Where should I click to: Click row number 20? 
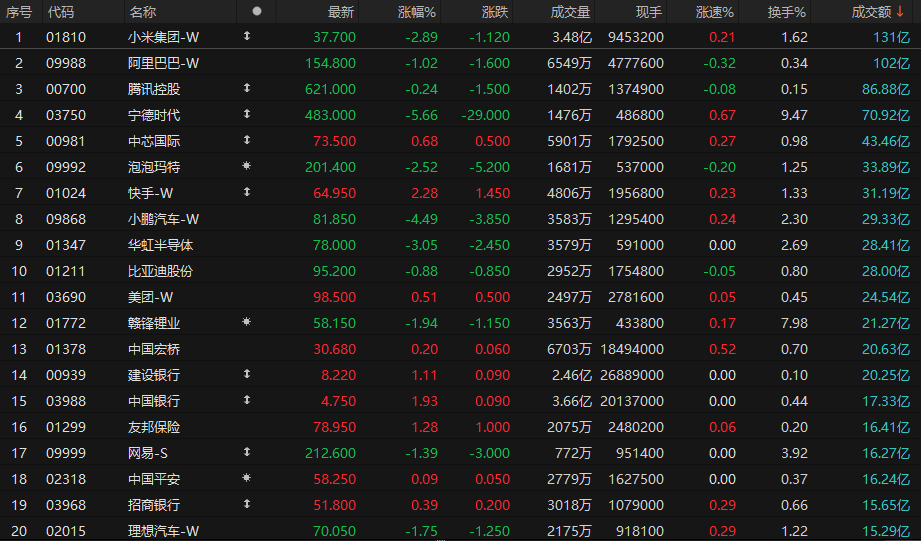tap(19, 531)
